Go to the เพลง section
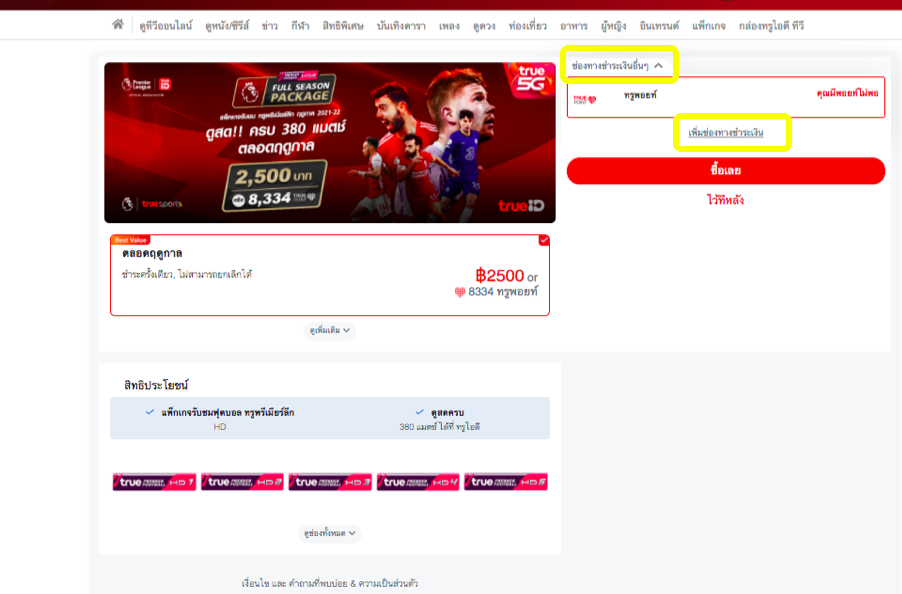The width and height of the screenshot is (902, 594). 449,26
